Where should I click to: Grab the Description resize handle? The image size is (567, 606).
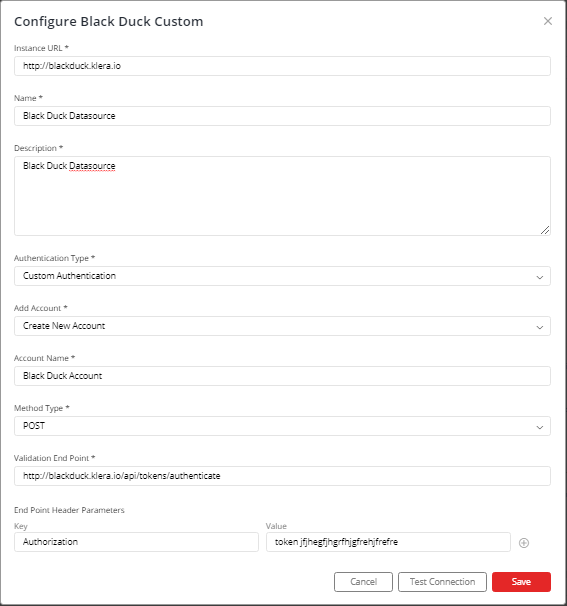[x=545, y=230]
